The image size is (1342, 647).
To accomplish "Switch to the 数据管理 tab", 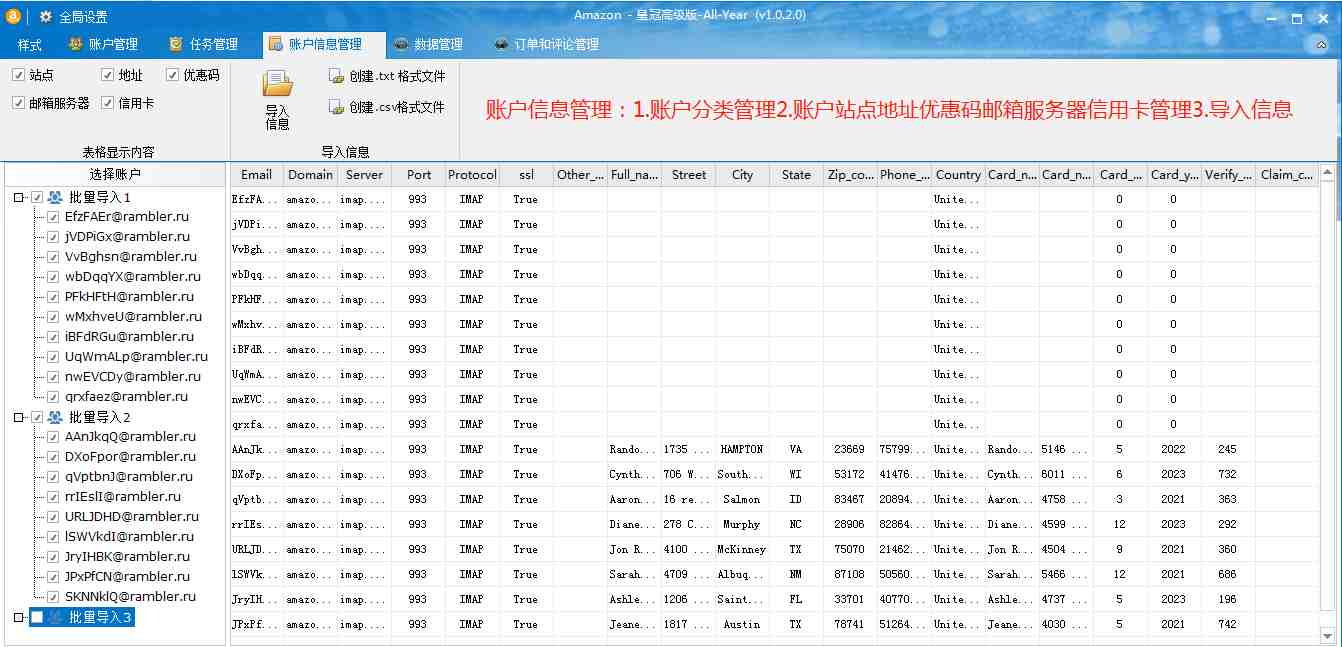I will [x=428, y=45].
